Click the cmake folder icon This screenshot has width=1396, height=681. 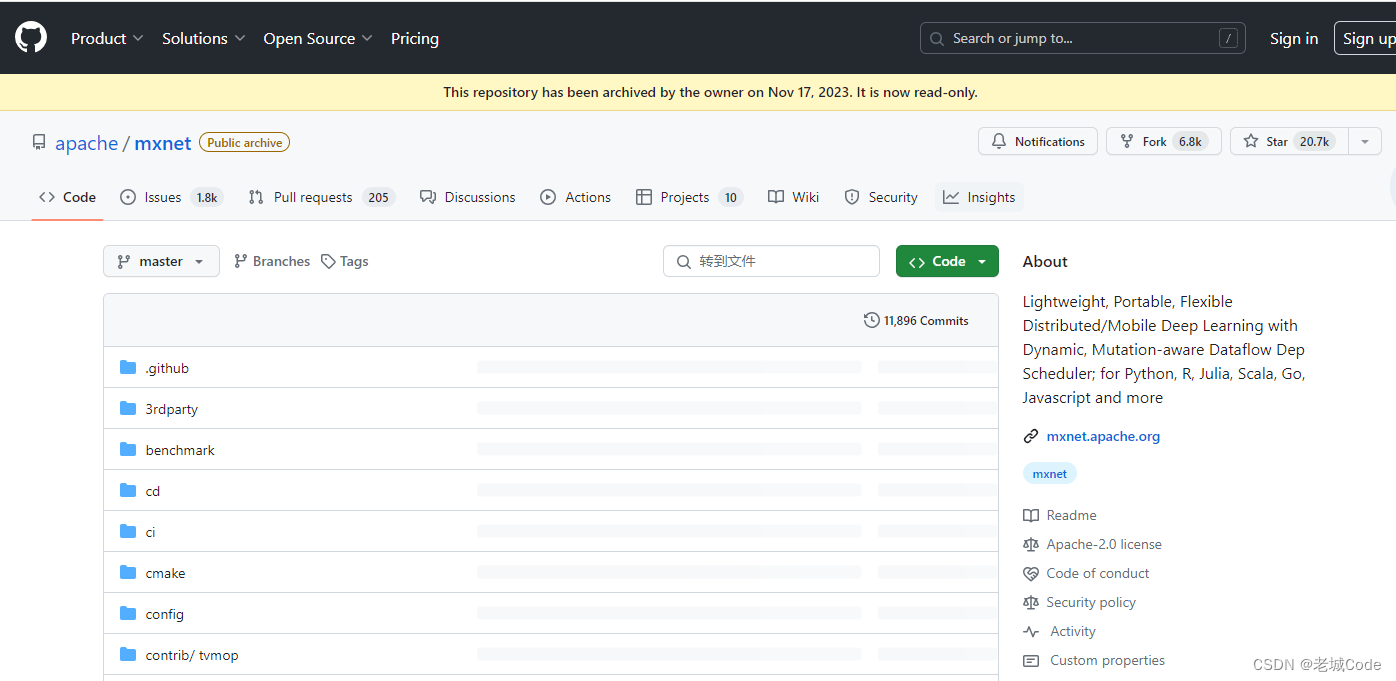[x=128, y=572]
